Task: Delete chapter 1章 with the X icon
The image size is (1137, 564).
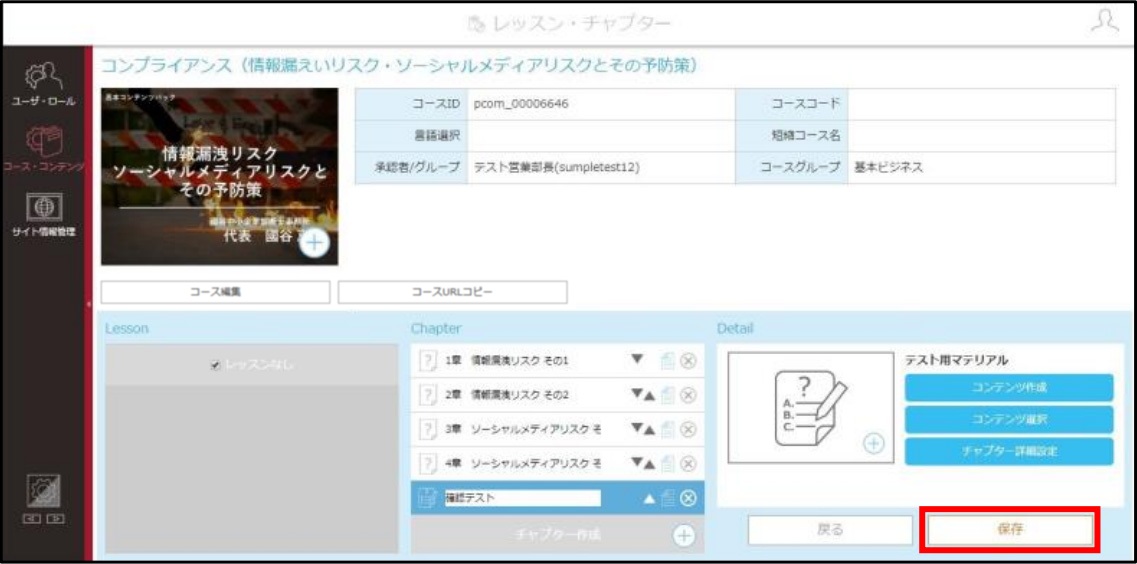Action: click(x=689, y=360)
